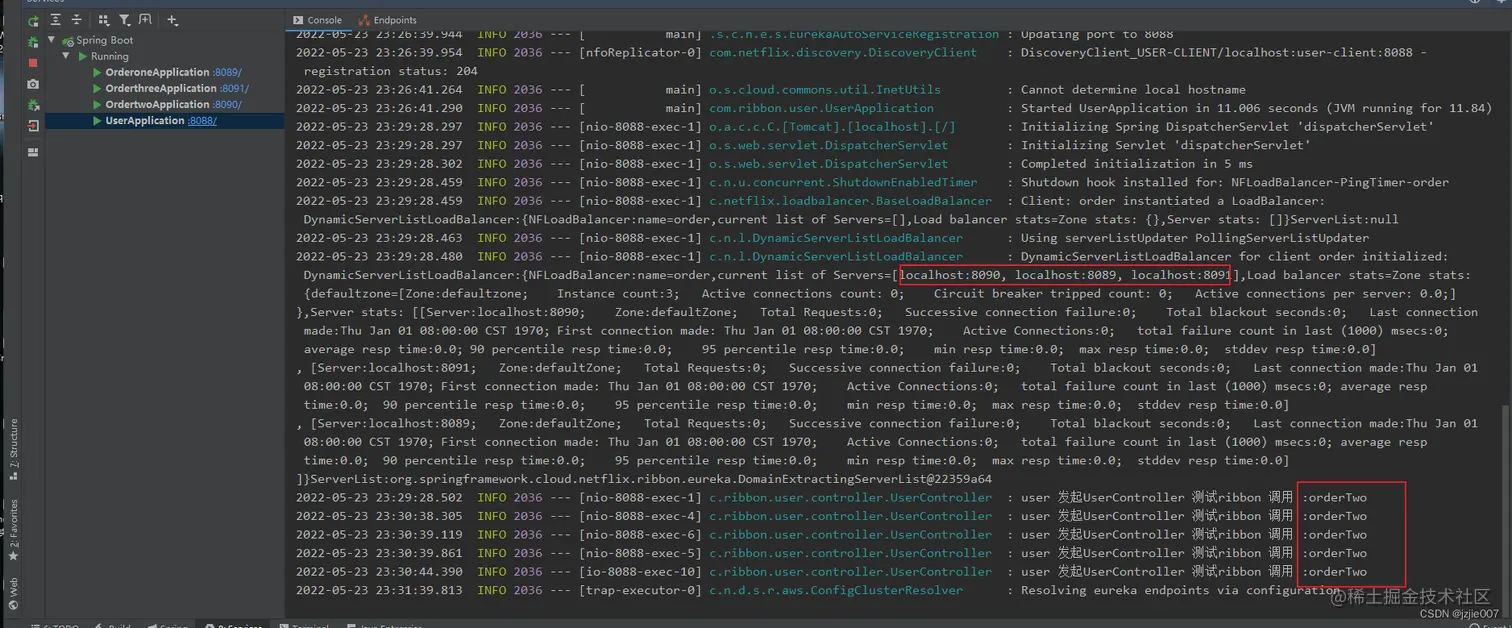Image resolution: width=1512 pixels, height=628 pixels.
Task: Select OrderoneApplication in the services tree
Action: click(x=157, y=73)
